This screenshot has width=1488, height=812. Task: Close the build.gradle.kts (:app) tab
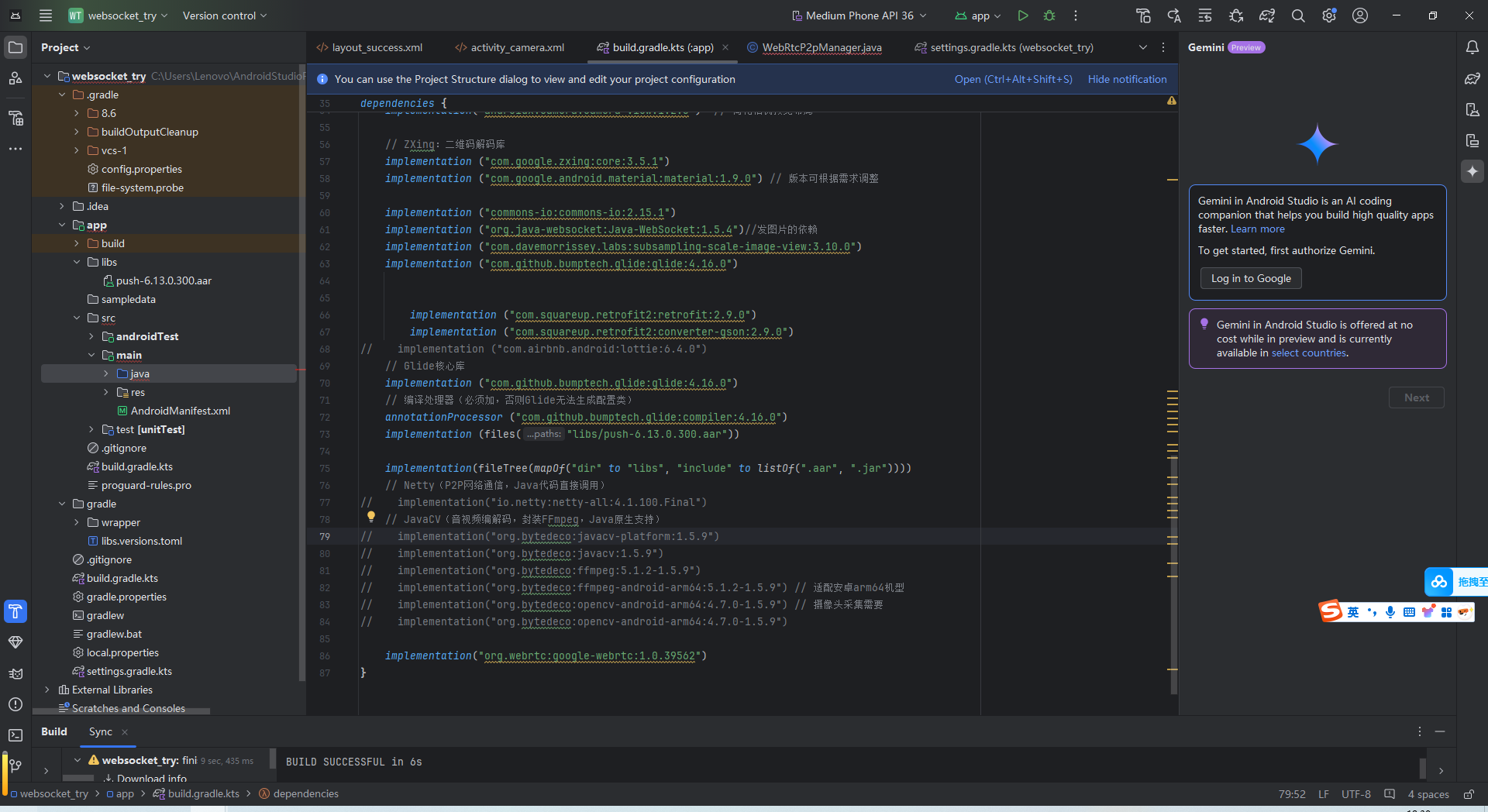coord(725,47)
